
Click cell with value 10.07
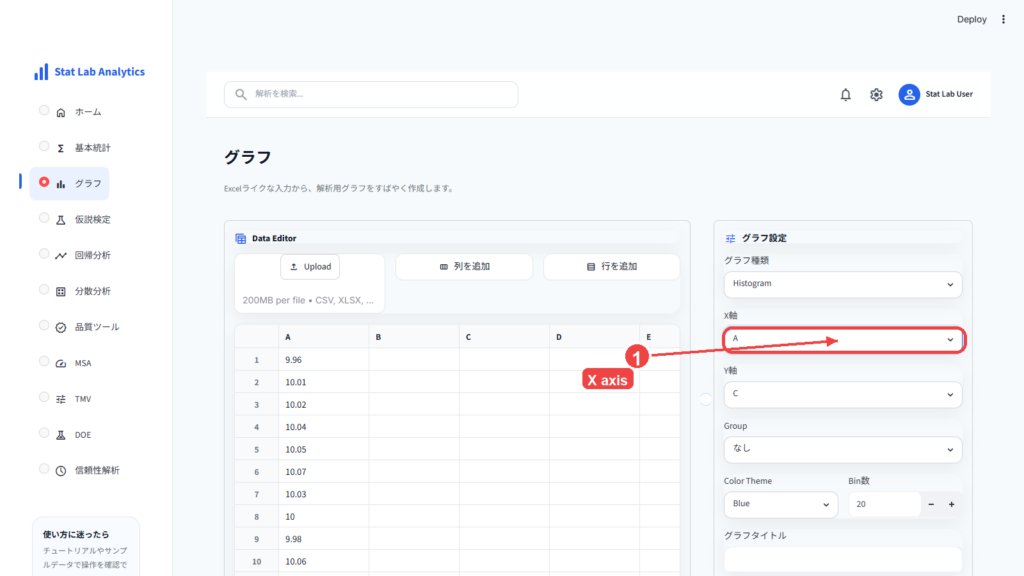click(x=323, y=472)
